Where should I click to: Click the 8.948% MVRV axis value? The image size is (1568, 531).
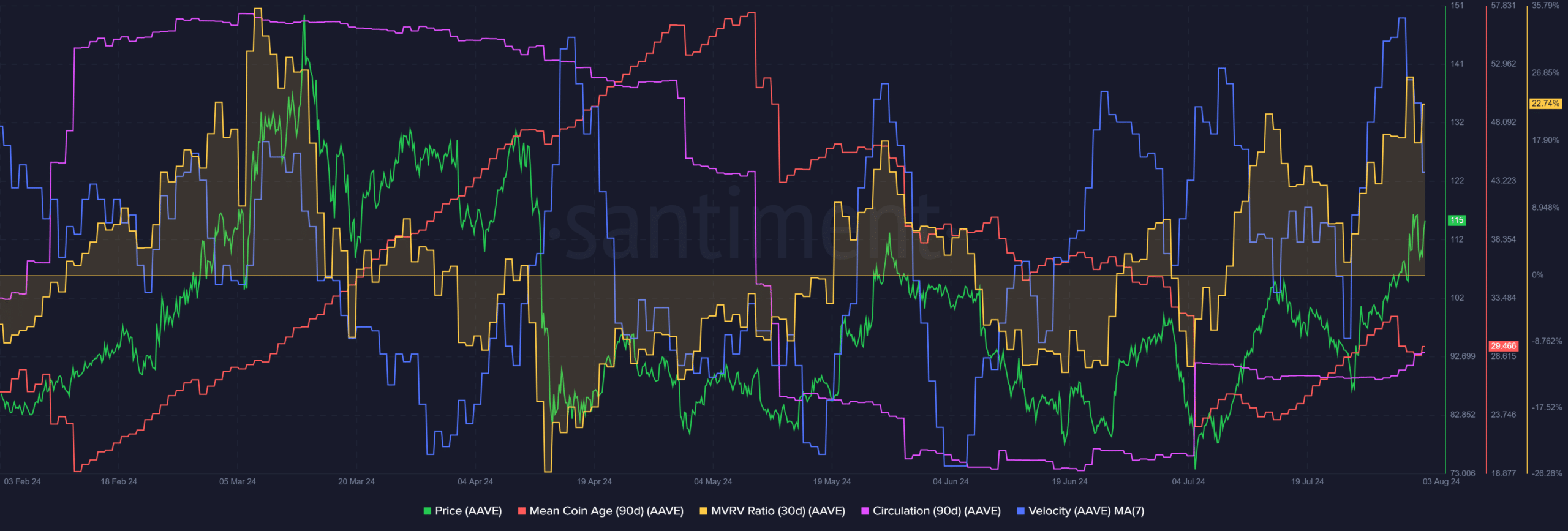[1546, 208]
